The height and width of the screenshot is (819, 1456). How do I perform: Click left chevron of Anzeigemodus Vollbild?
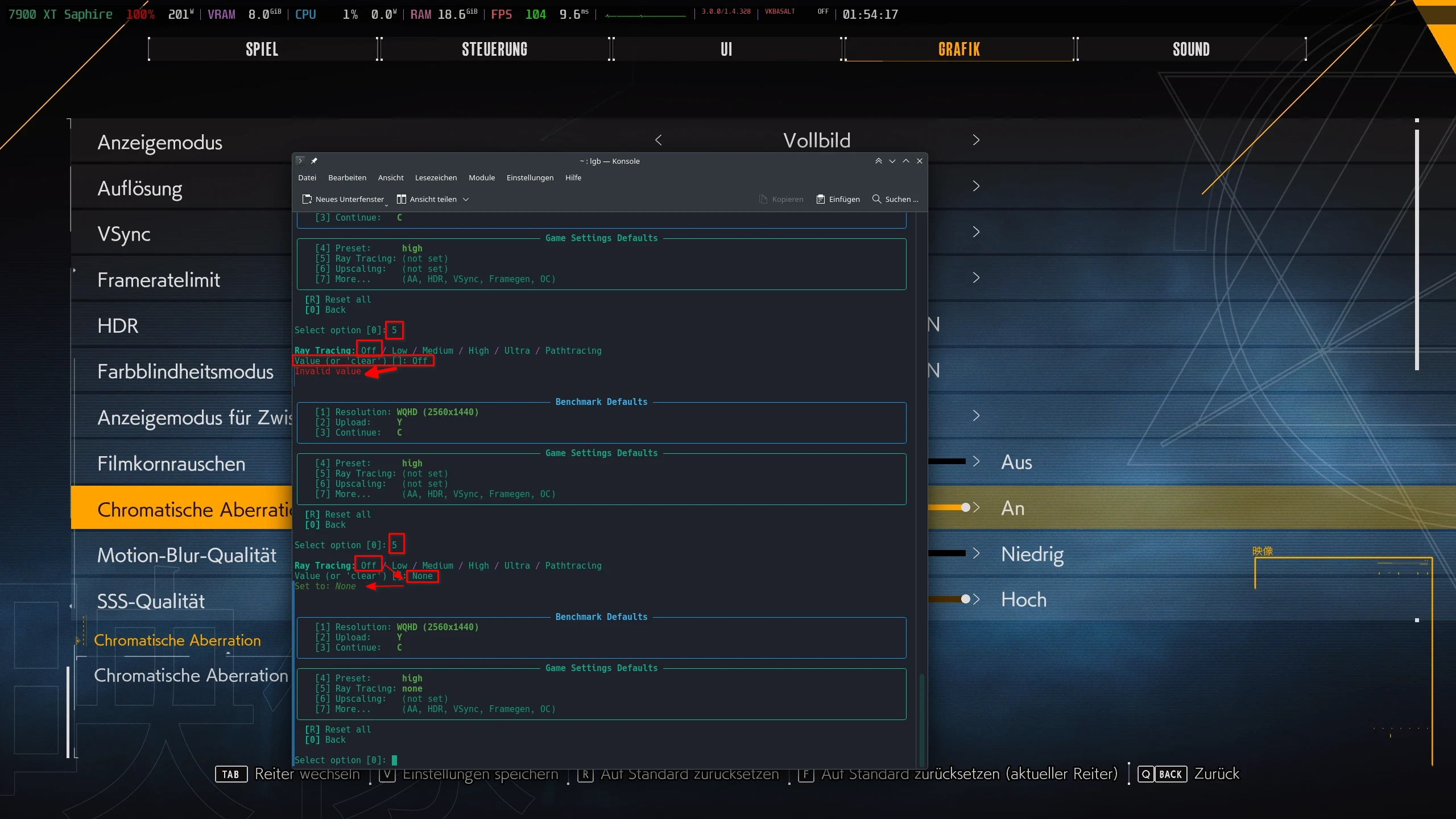pyautogui.click(x=659, y=140)
